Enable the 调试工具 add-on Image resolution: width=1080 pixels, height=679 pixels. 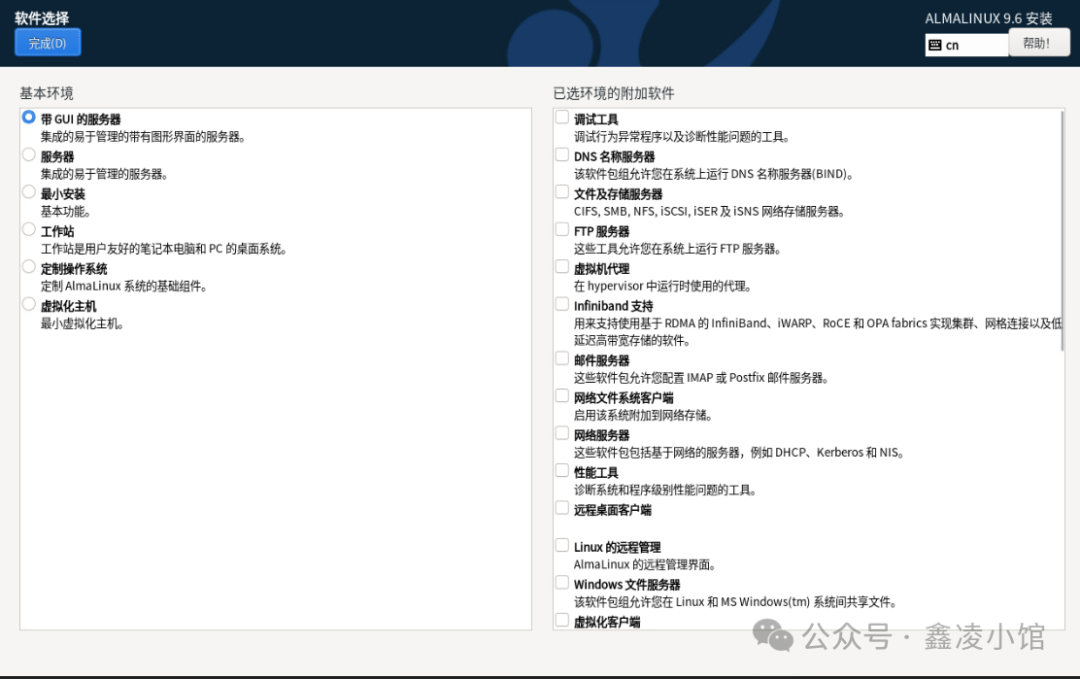point(562,117)
